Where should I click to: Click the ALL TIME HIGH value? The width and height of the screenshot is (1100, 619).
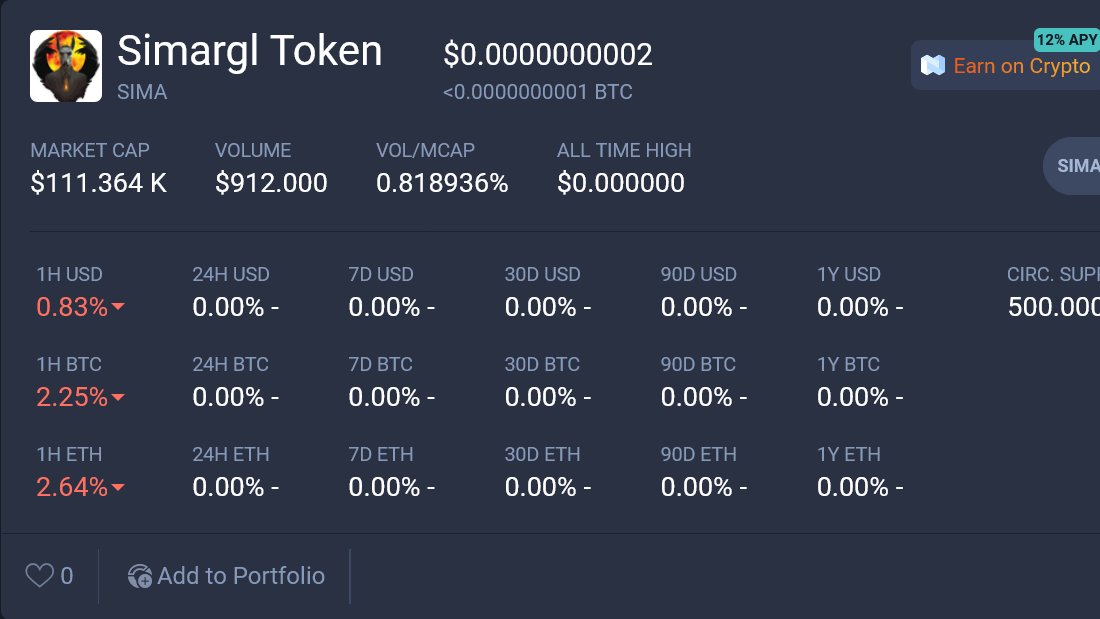point(621,183)
